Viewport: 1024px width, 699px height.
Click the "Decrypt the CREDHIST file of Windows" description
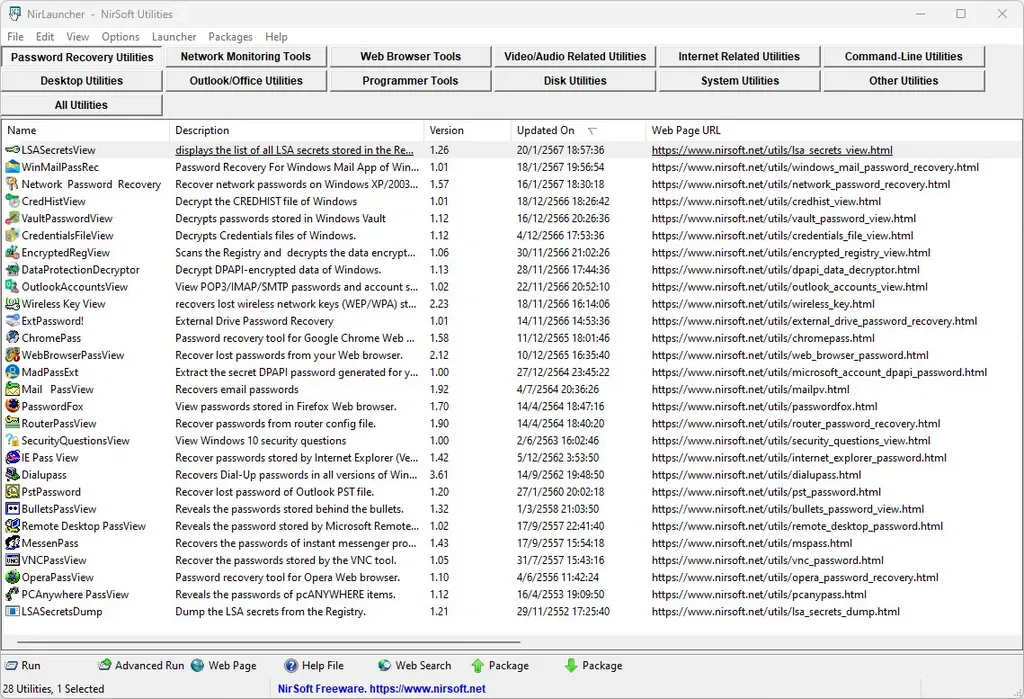[266, 201]
